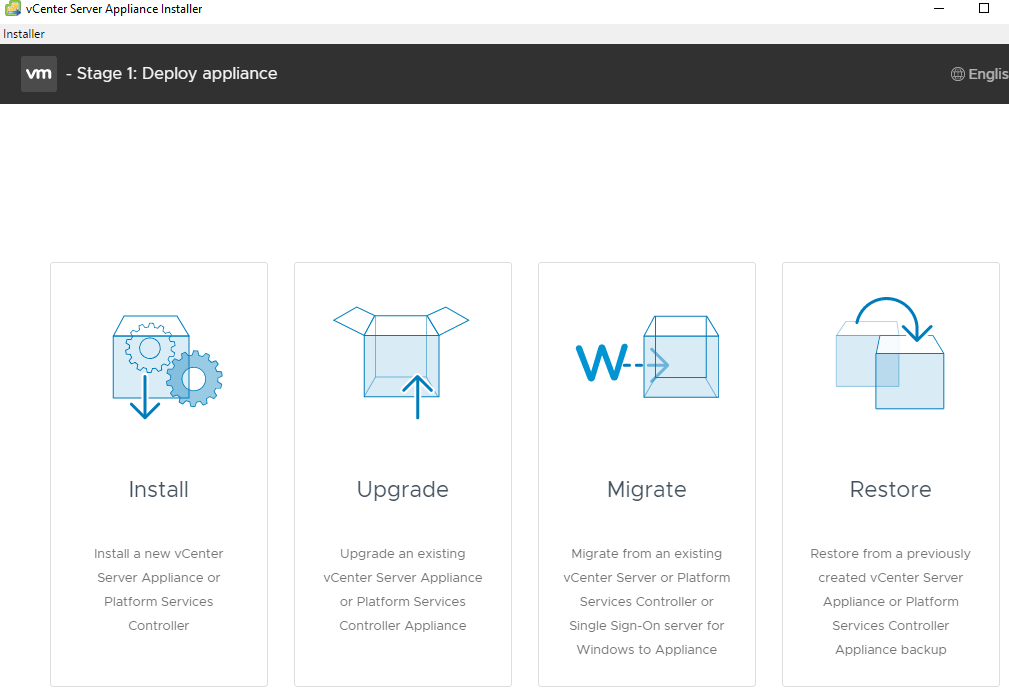Select the Install title
The height and width of the screenshot is (693, 1009).
point(158,490)
